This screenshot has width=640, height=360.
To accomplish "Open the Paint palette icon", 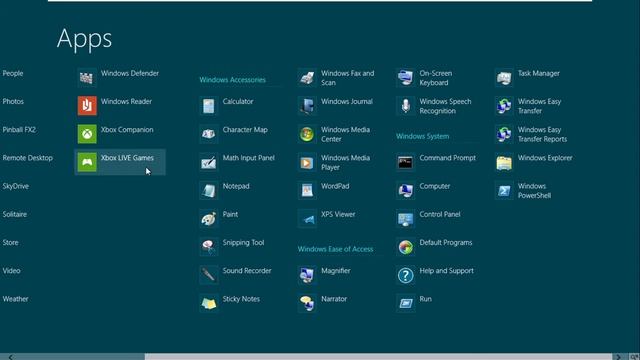I will tap(209, 218).
